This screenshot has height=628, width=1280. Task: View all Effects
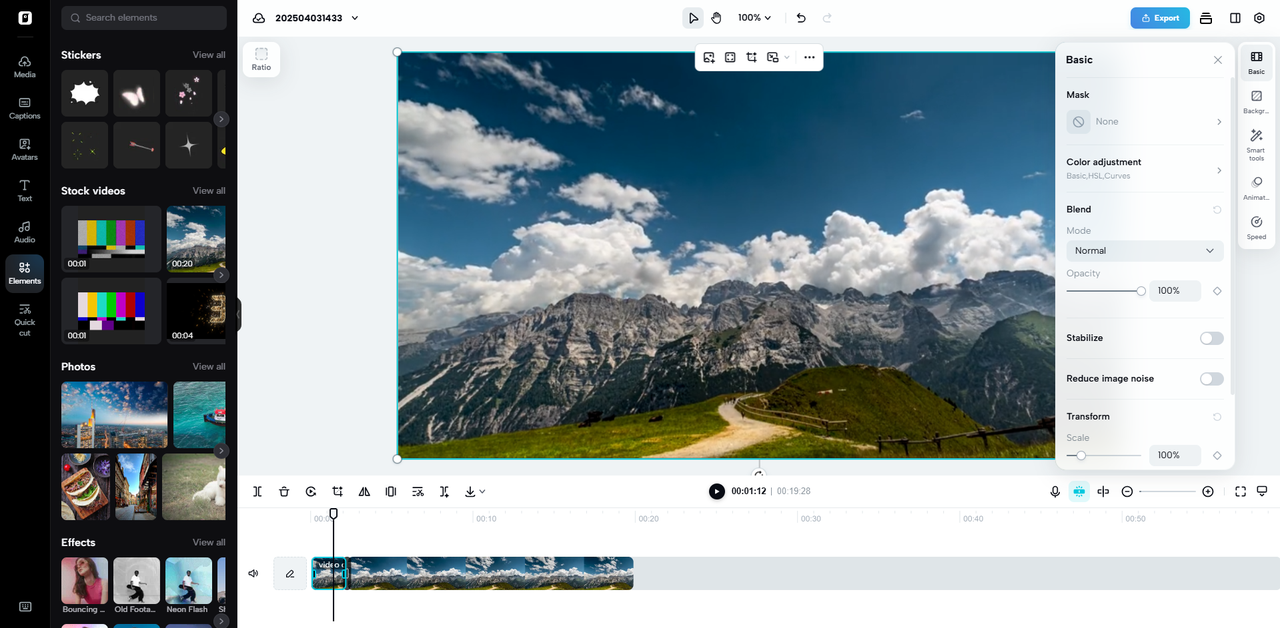[209, 543]
